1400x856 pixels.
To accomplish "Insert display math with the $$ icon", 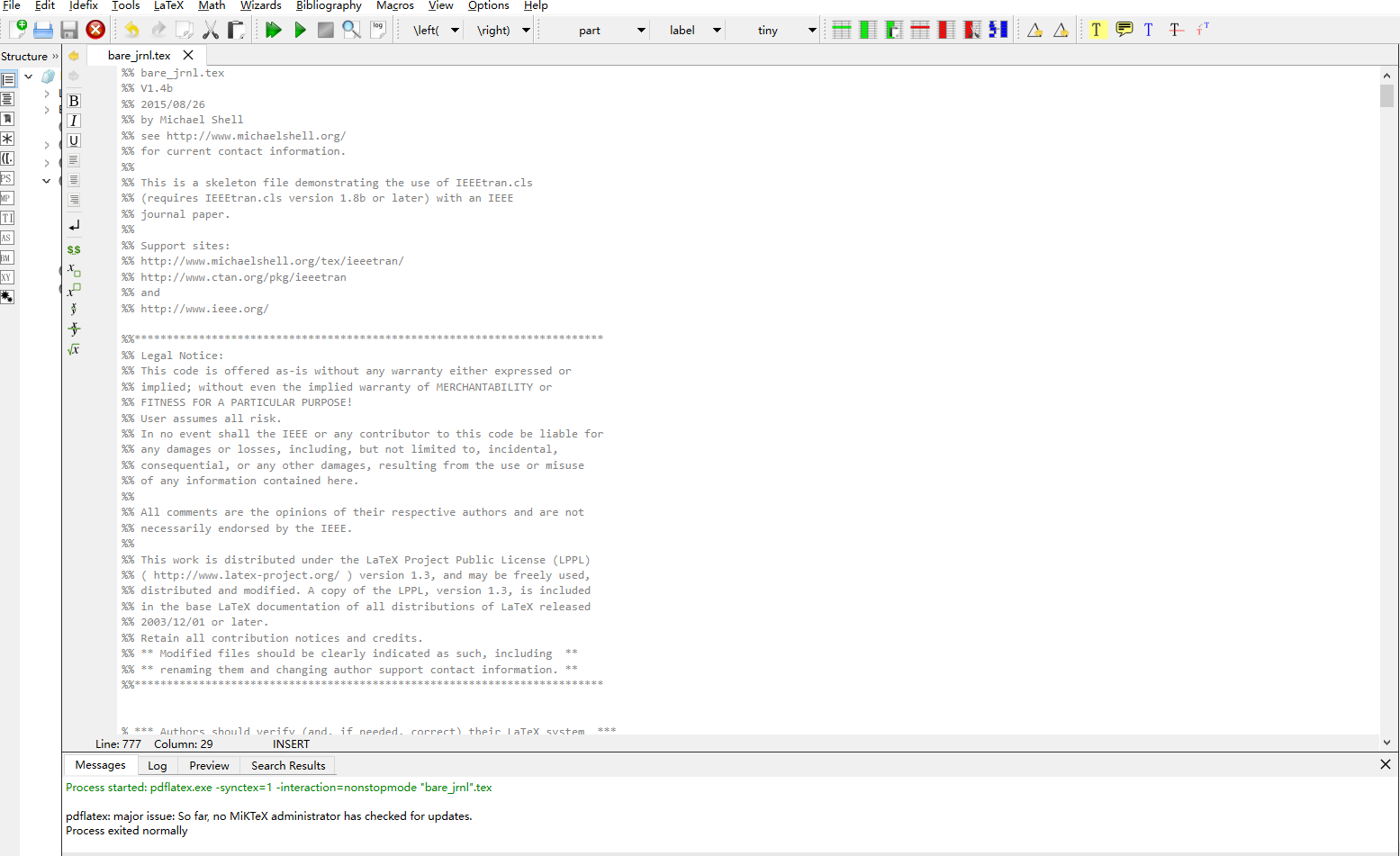I will (74, 249).
